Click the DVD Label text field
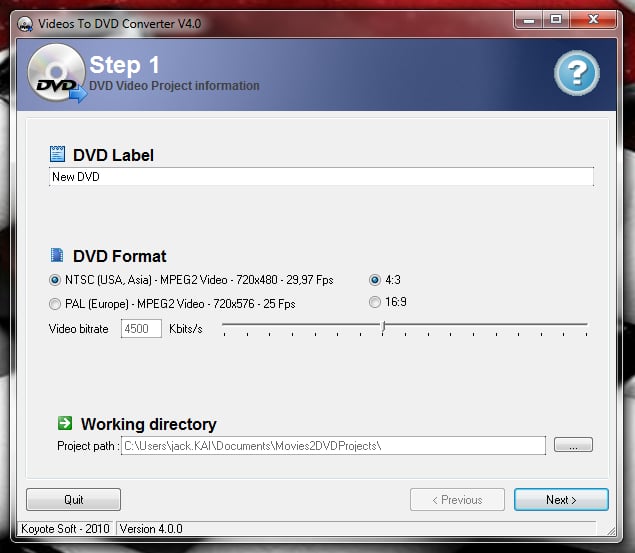 pyautogui.click(x=322, y=177)
